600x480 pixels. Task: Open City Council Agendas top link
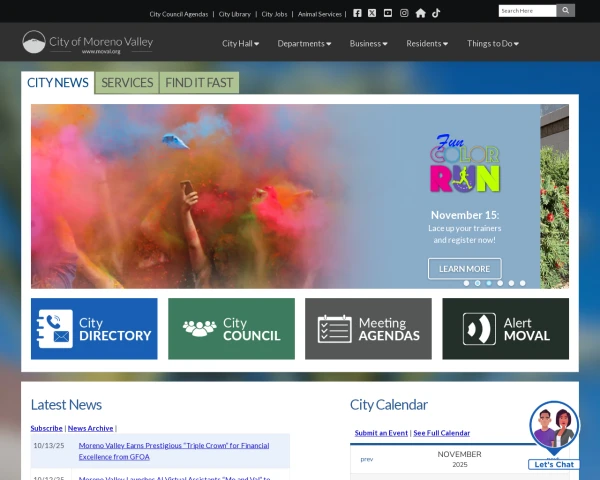pyautogui.click(x=179, y=14)
